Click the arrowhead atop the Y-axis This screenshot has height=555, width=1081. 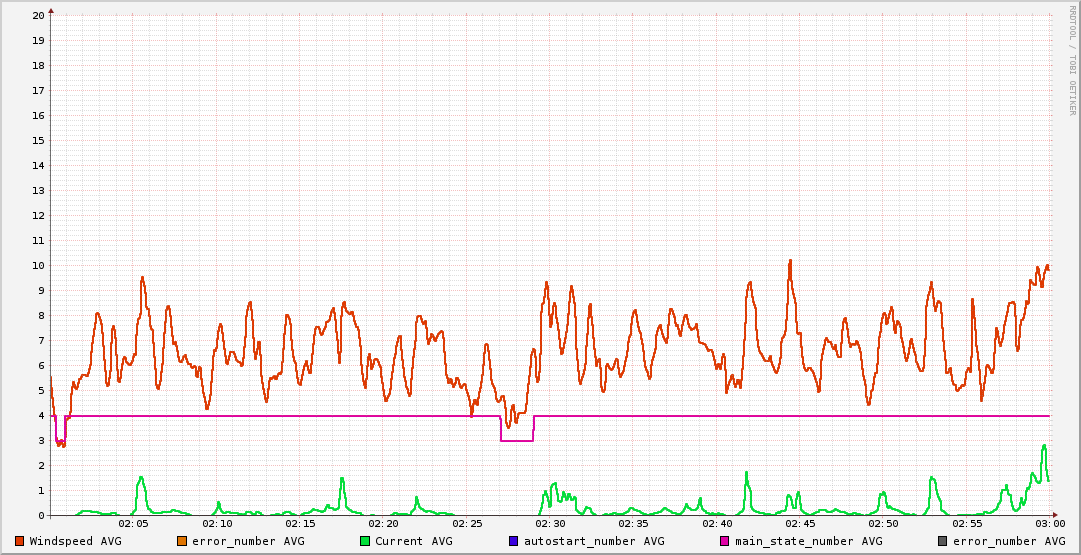(x=51, y=11)
